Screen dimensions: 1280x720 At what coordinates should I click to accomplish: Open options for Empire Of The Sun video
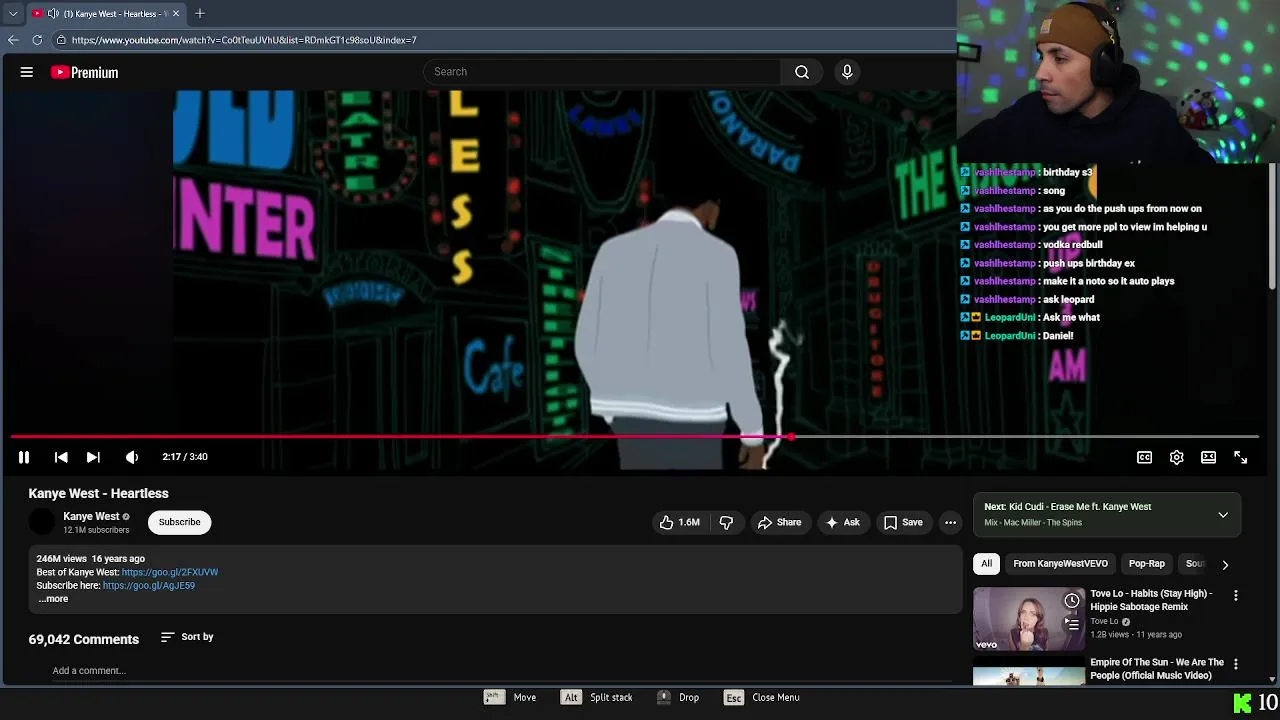(1236, 664)
